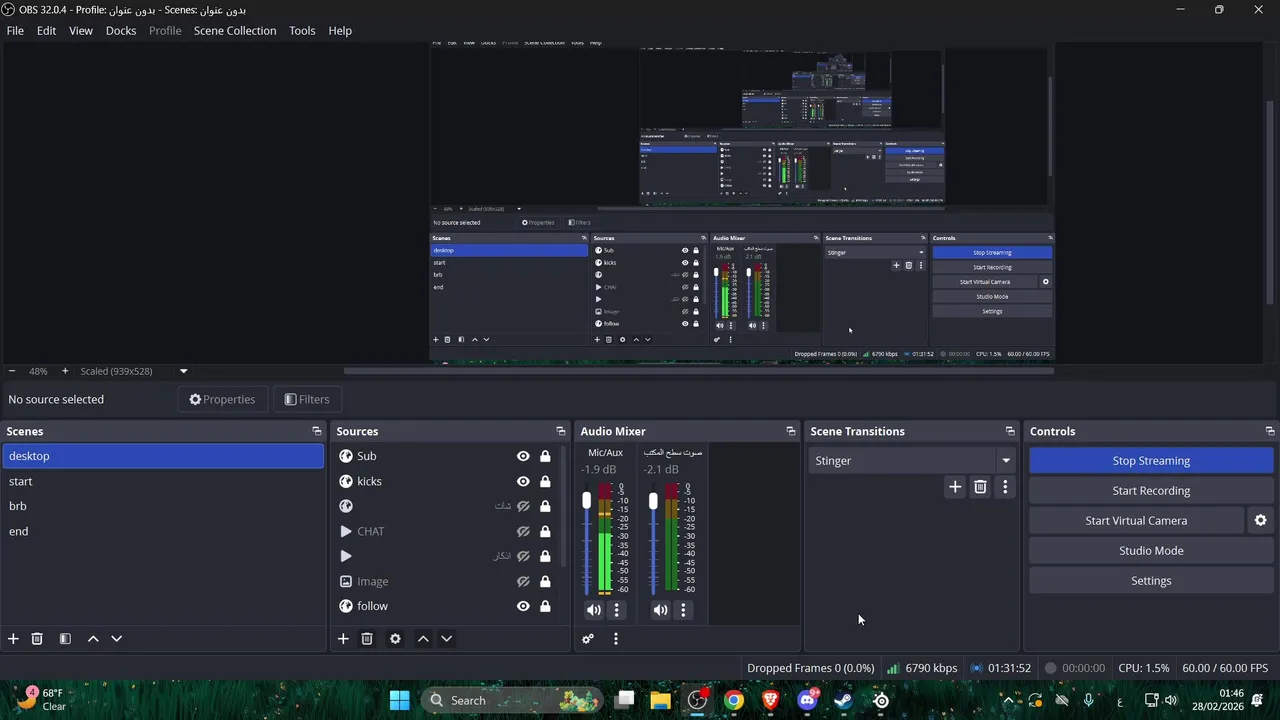The image size is (1280, 720).
Task: Click the preview horizontal scrollbar
Action: point(699,371)
